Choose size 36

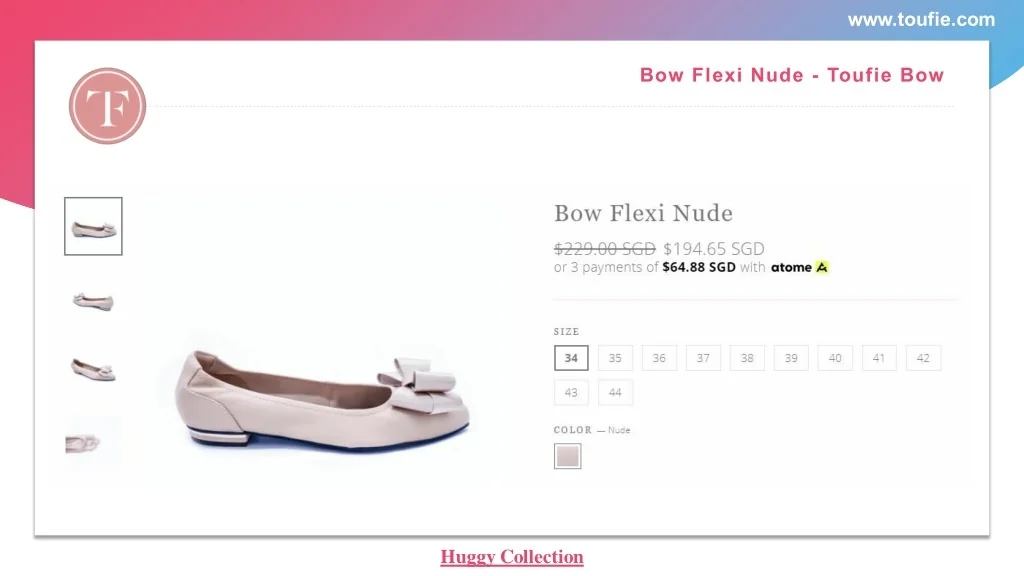click(x=659, y=358)
